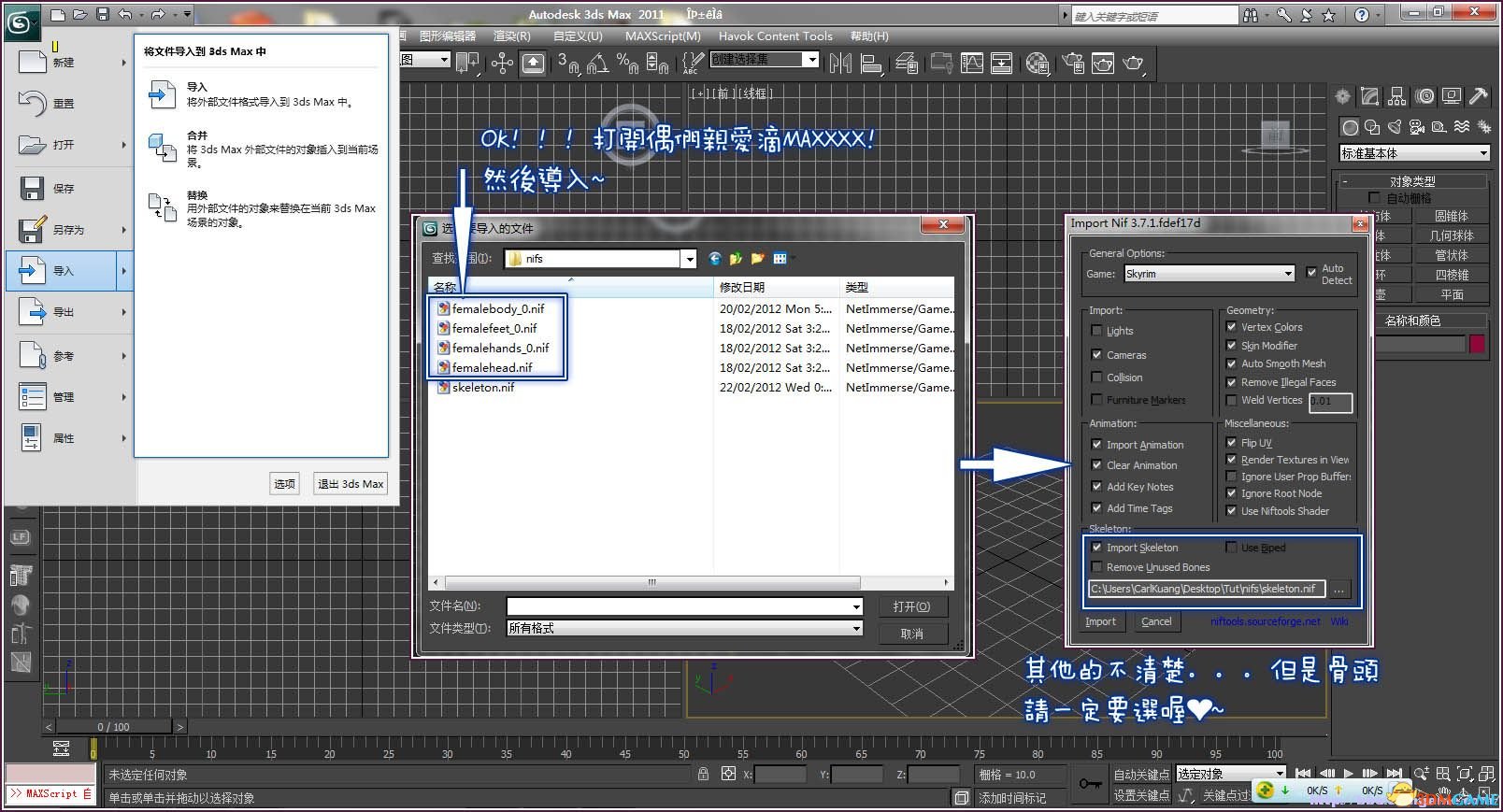Image resolution: width=1503 pixels, height=812 pixels.
Task: Select femalebody_0.nif in file list
Action: (x=497, y=308)
